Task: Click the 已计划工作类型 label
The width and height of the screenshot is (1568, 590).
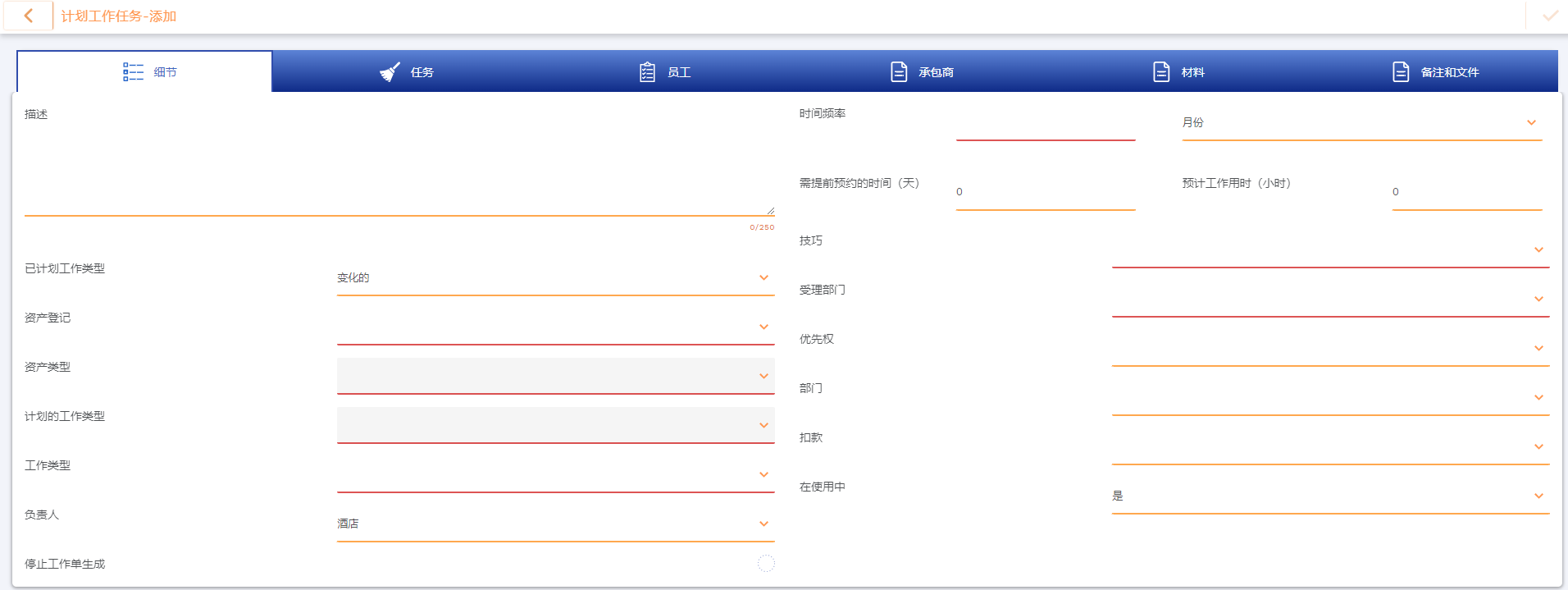Action: pos(65,268)
